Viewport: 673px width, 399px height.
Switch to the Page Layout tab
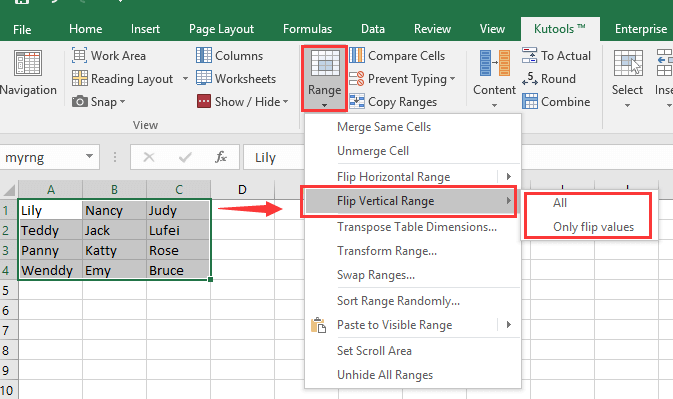(221, 29)
